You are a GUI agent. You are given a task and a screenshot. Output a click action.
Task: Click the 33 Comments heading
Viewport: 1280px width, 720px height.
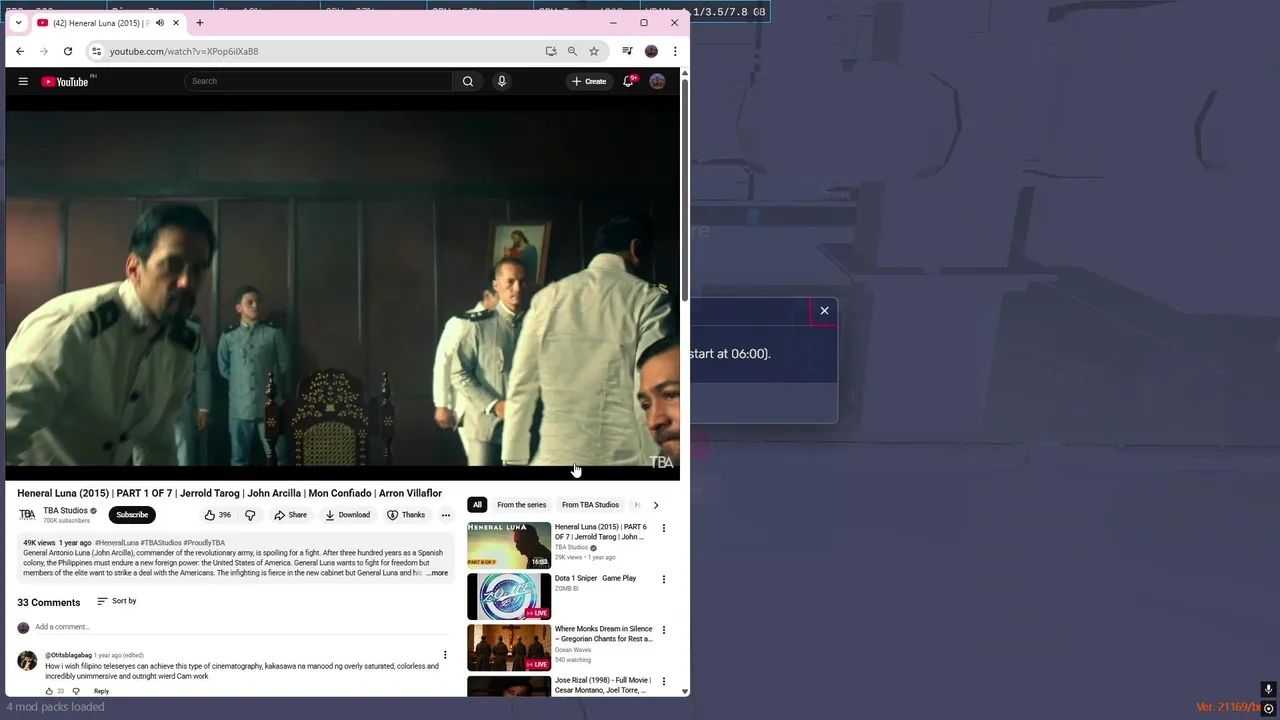click(48, 602)
